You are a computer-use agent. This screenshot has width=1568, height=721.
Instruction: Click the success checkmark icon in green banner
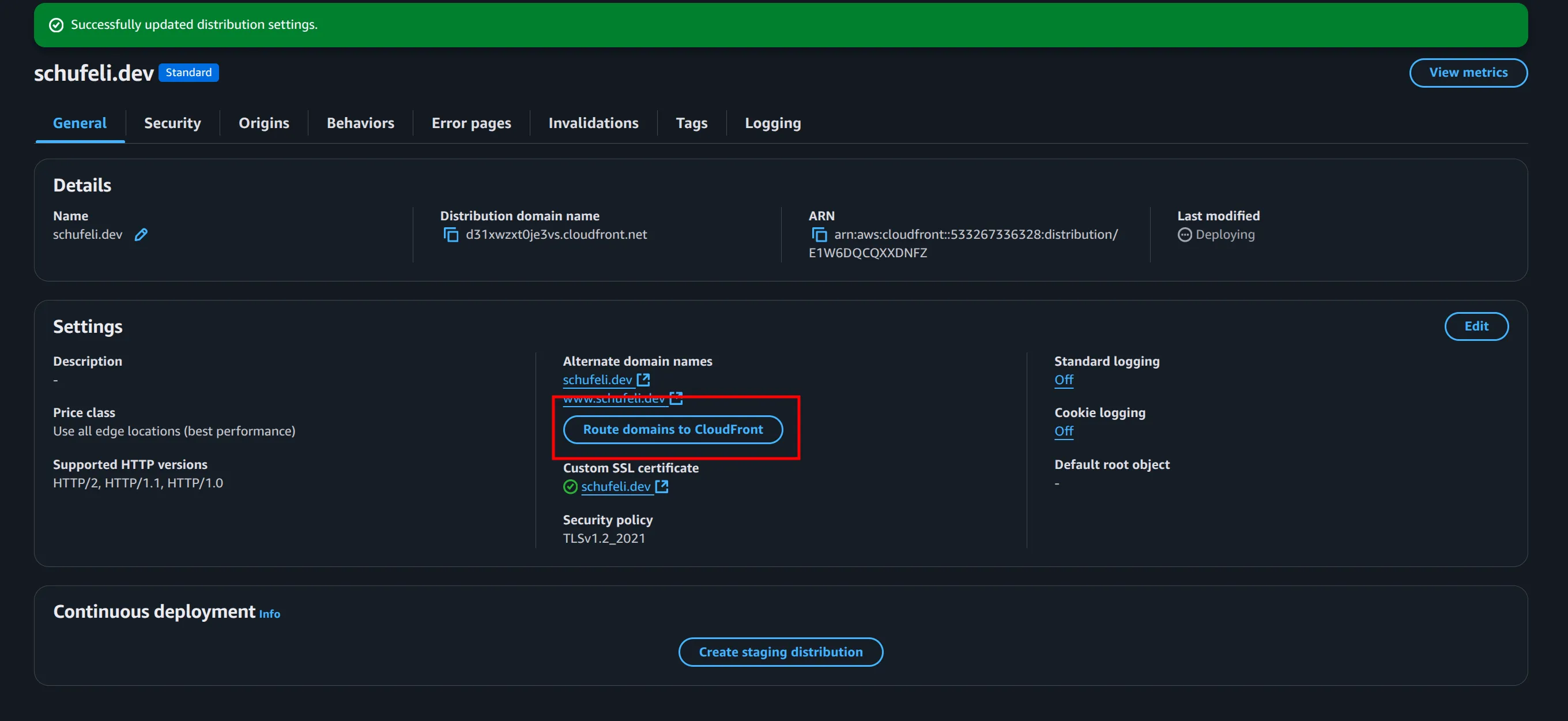point(56,25)
